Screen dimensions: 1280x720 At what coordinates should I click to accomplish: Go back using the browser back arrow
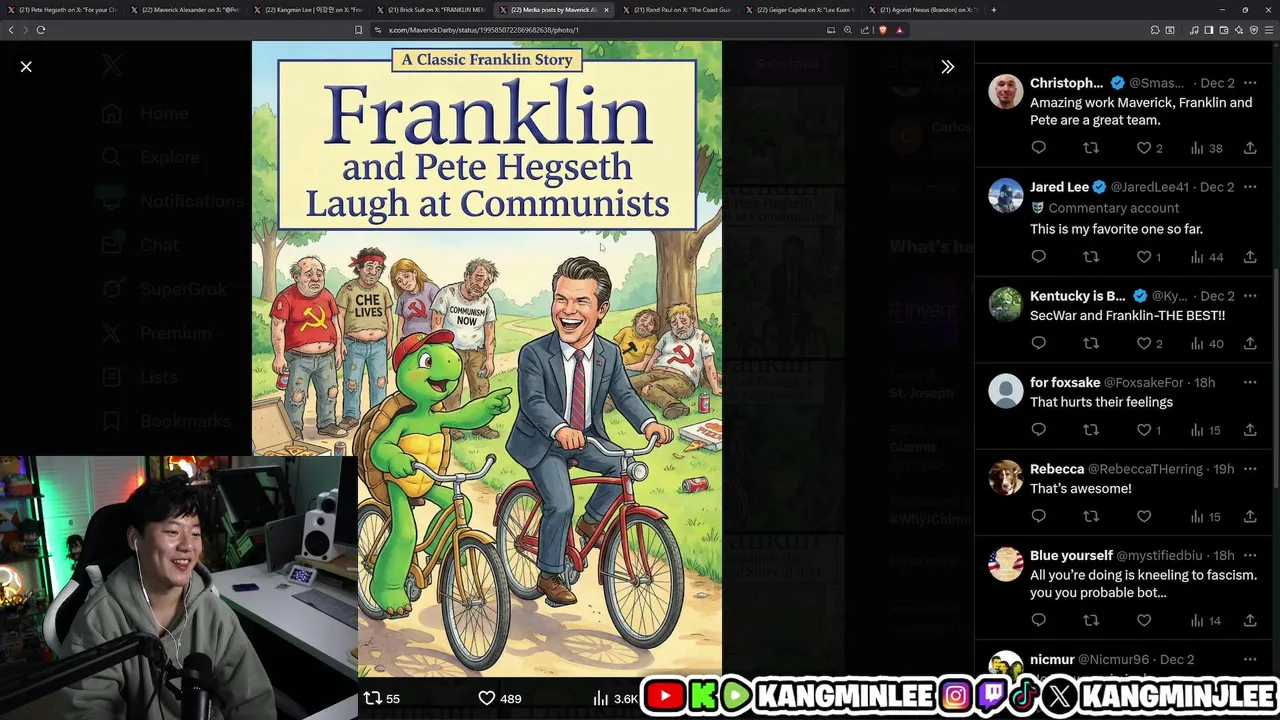tap(11, 30)
